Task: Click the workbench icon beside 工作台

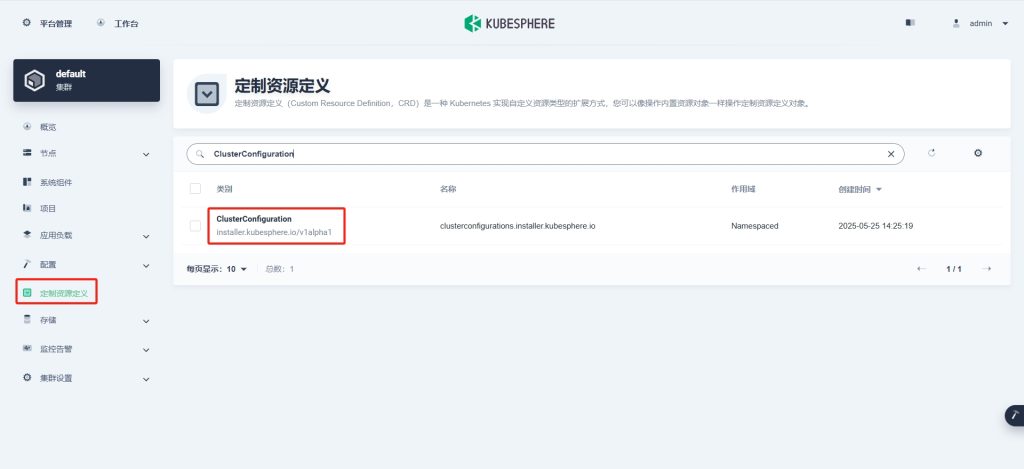Action: click(101, 23)
